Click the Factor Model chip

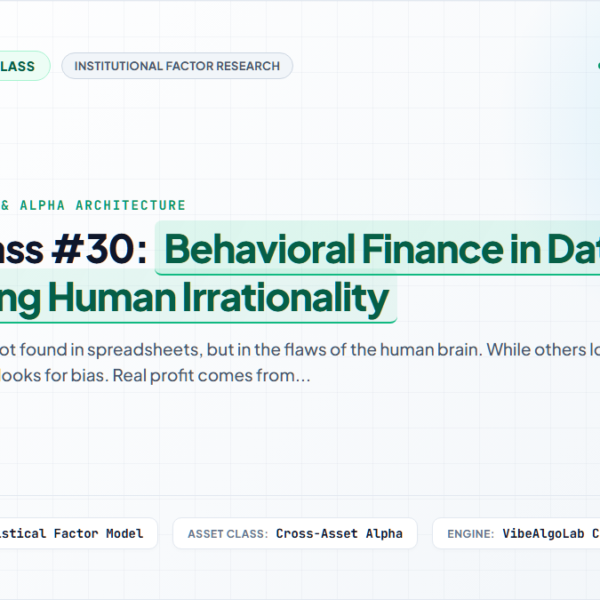[77, 533]
